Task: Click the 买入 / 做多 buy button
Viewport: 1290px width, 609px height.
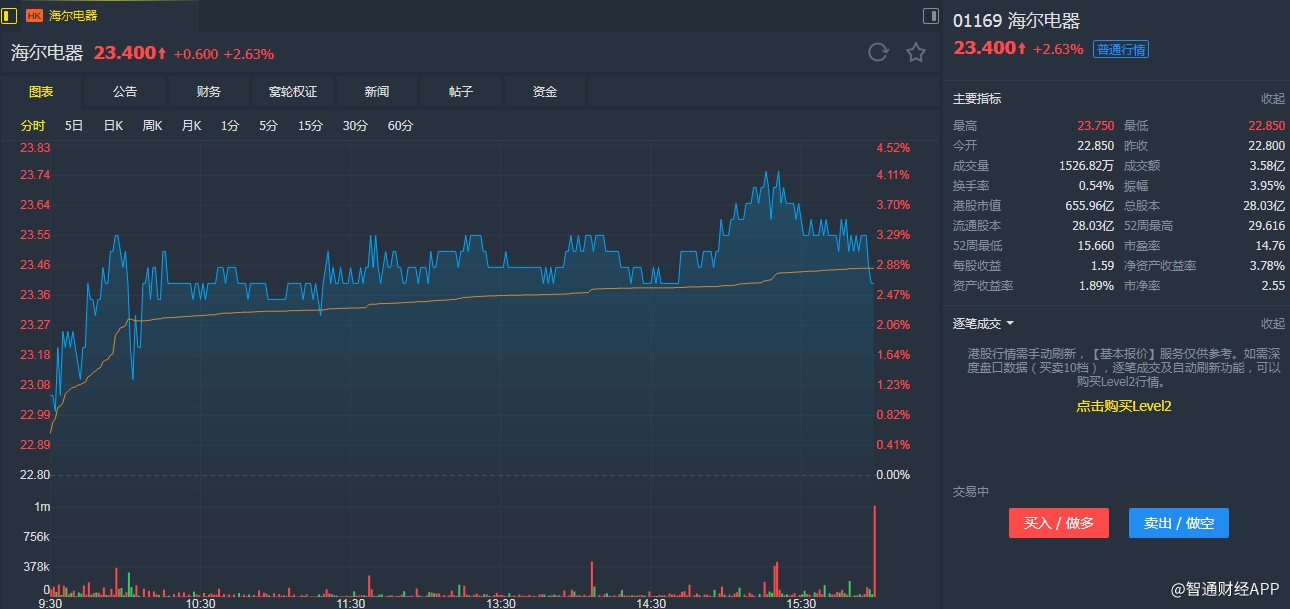Action: [1059, 523]
